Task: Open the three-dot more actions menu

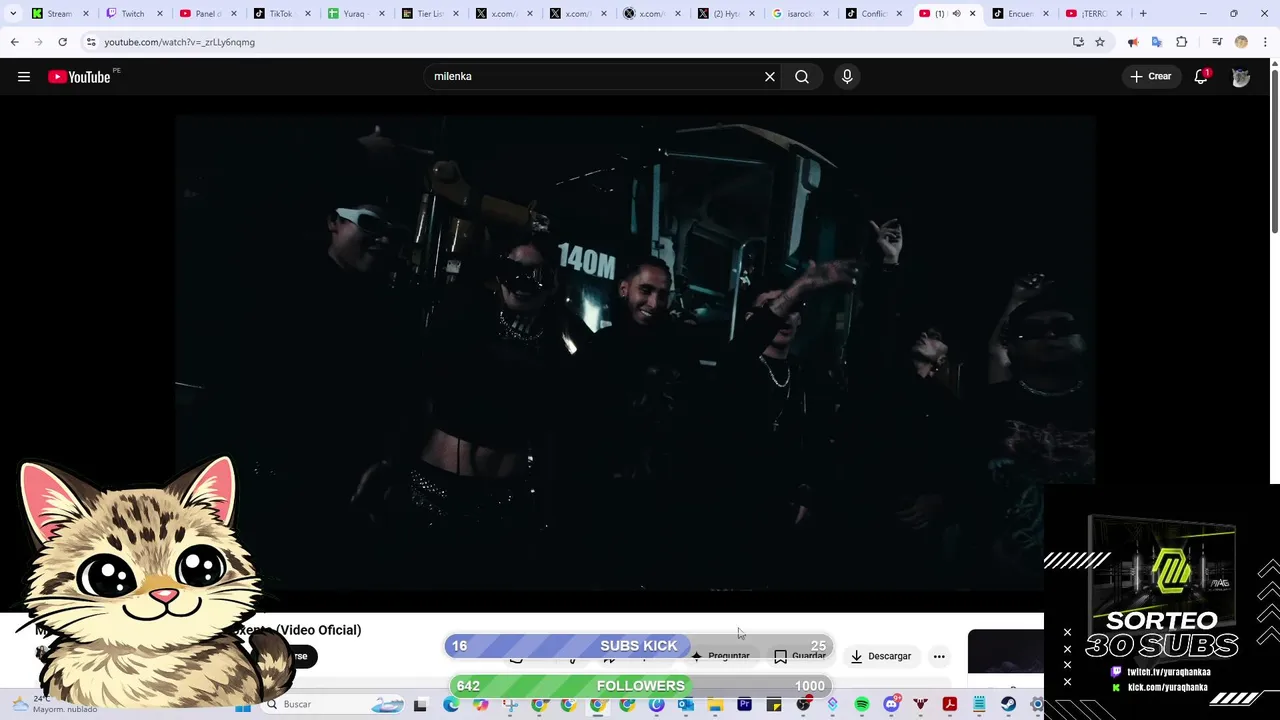Action: (x=939, y=657)
